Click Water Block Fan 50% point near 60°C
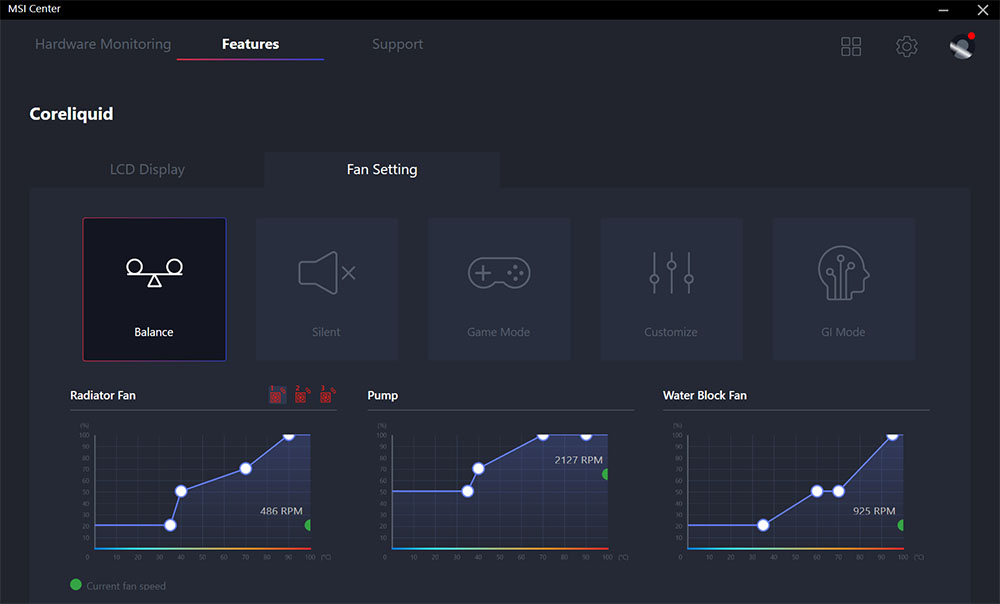Screen dimensions: 1000x604 (x=817, y=491)
